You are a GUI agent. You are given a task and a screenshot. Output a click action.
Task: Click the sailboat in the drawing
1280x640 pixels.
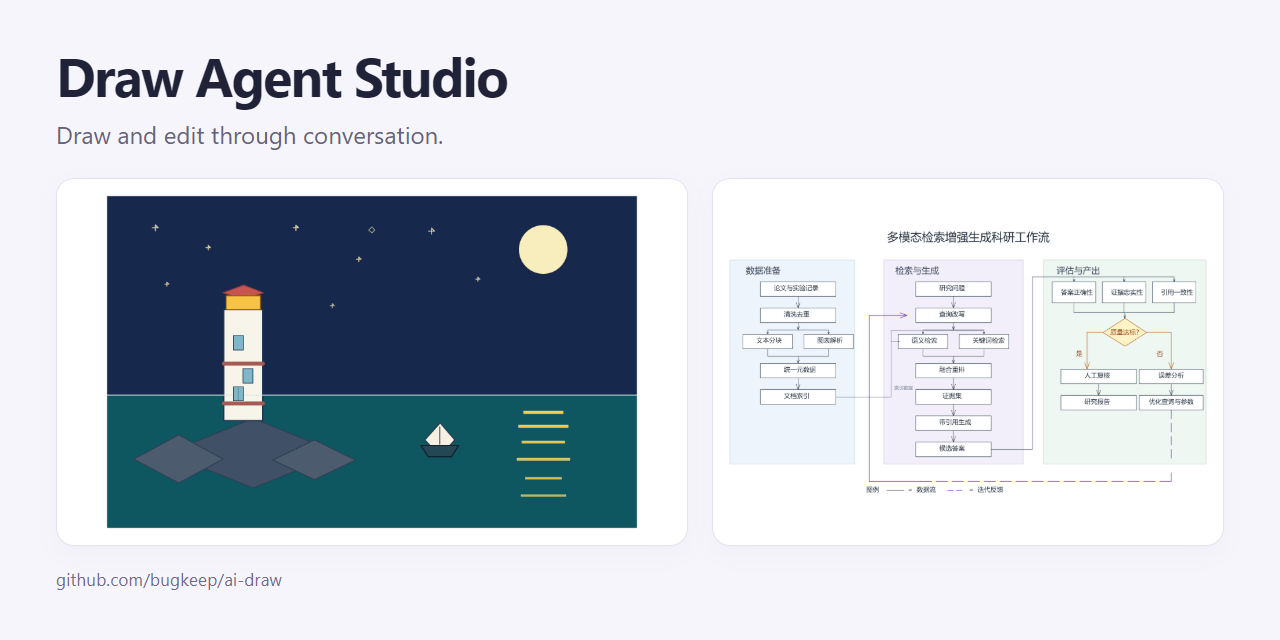pyautogui.click(x=440, y=441)
